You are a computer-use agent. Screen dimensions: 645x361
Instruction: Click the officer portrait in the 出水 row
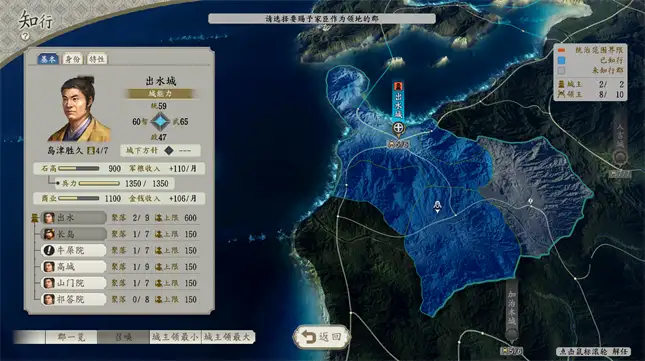[x=49, y=218]
